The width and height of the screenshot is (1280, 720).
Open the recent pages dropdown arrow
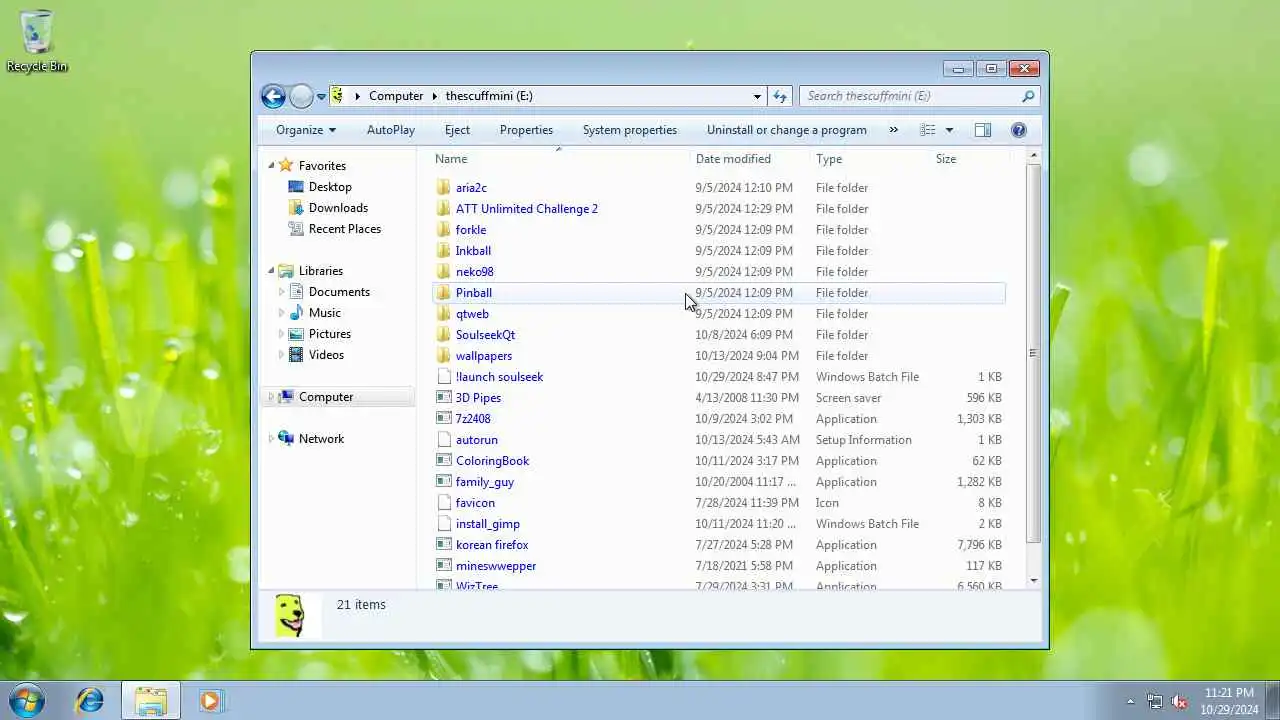click(x=321, y=97)
